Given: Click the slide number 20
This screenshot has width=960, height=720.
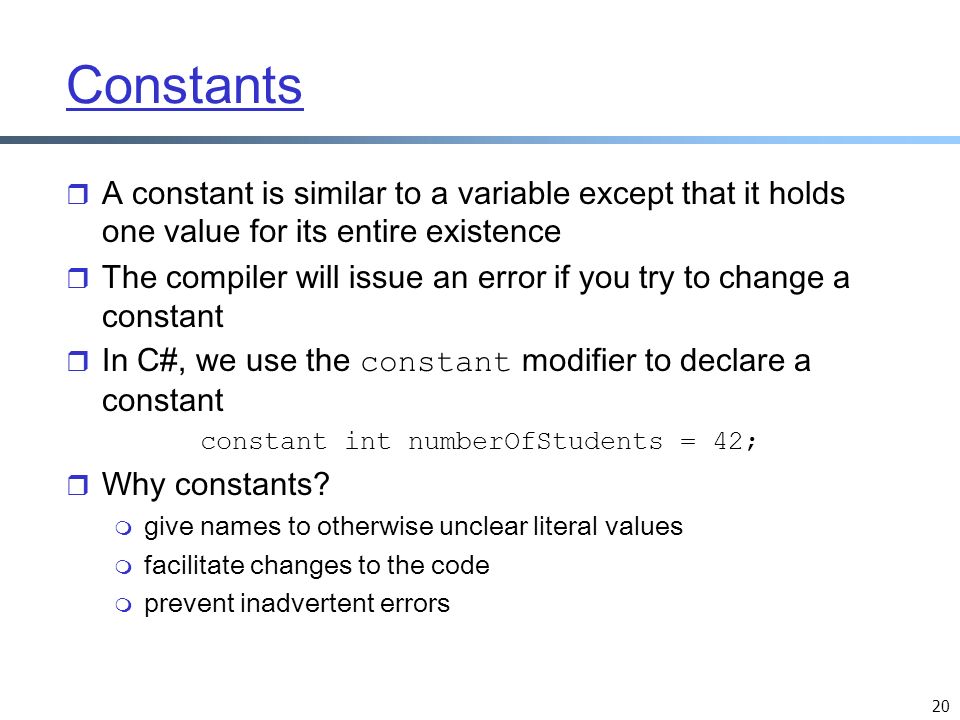Looking at the screenshot, I should pyautogui.click(x=940, y=705).
